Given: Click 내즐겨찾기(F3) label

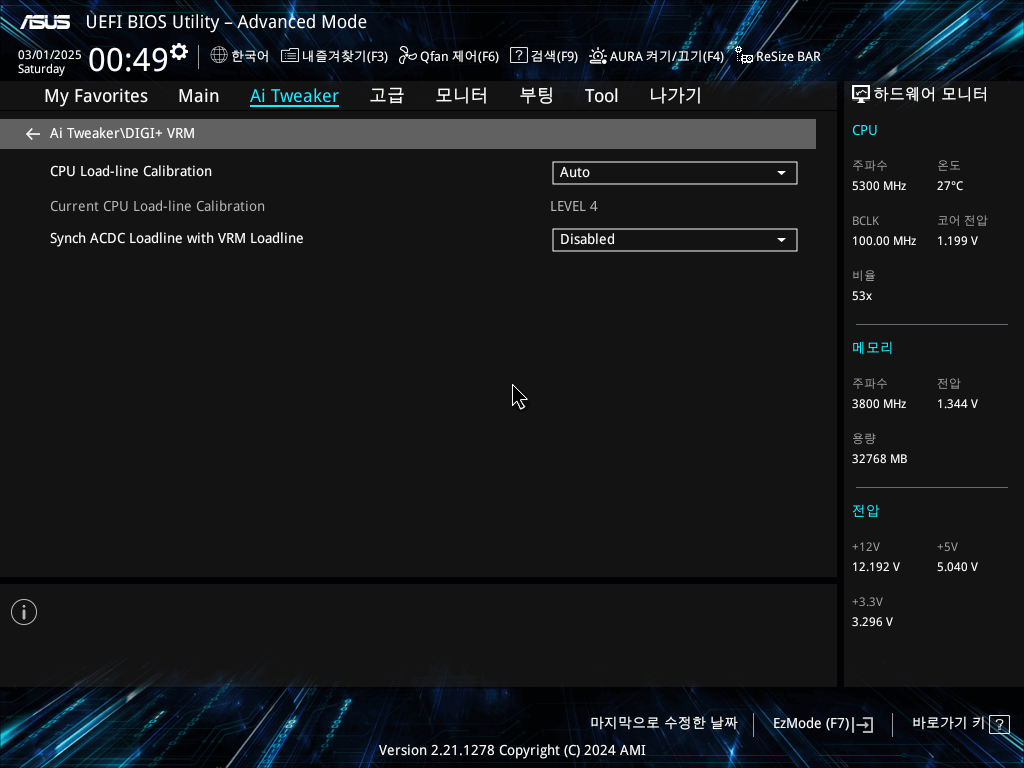Looking at the screenshot, I should click(345, 56).
